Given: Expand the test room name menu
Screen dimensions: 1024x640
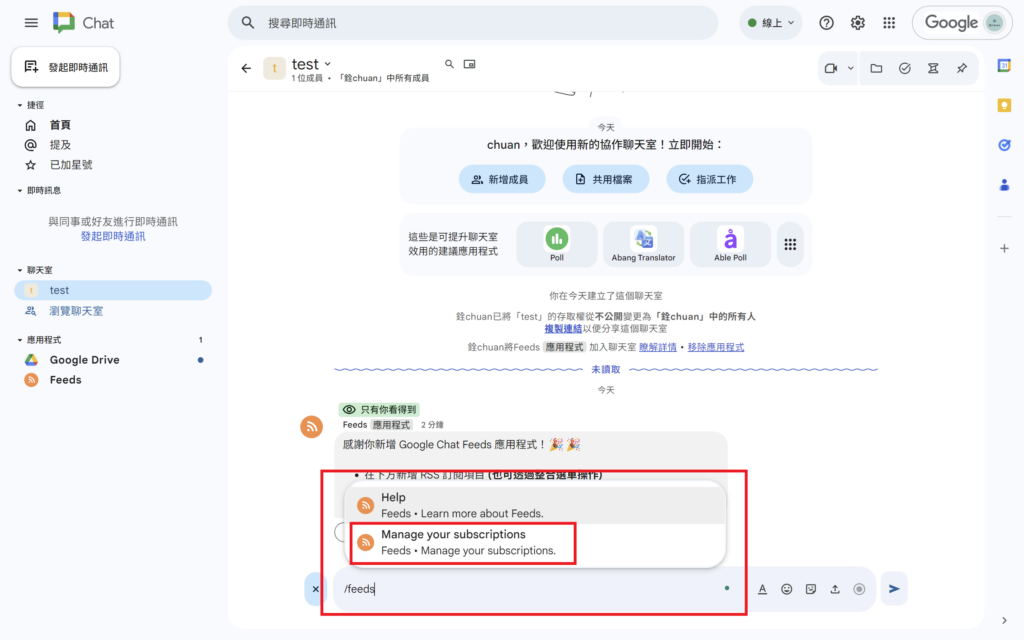Looking at the screenshot, I should (327, 65).
